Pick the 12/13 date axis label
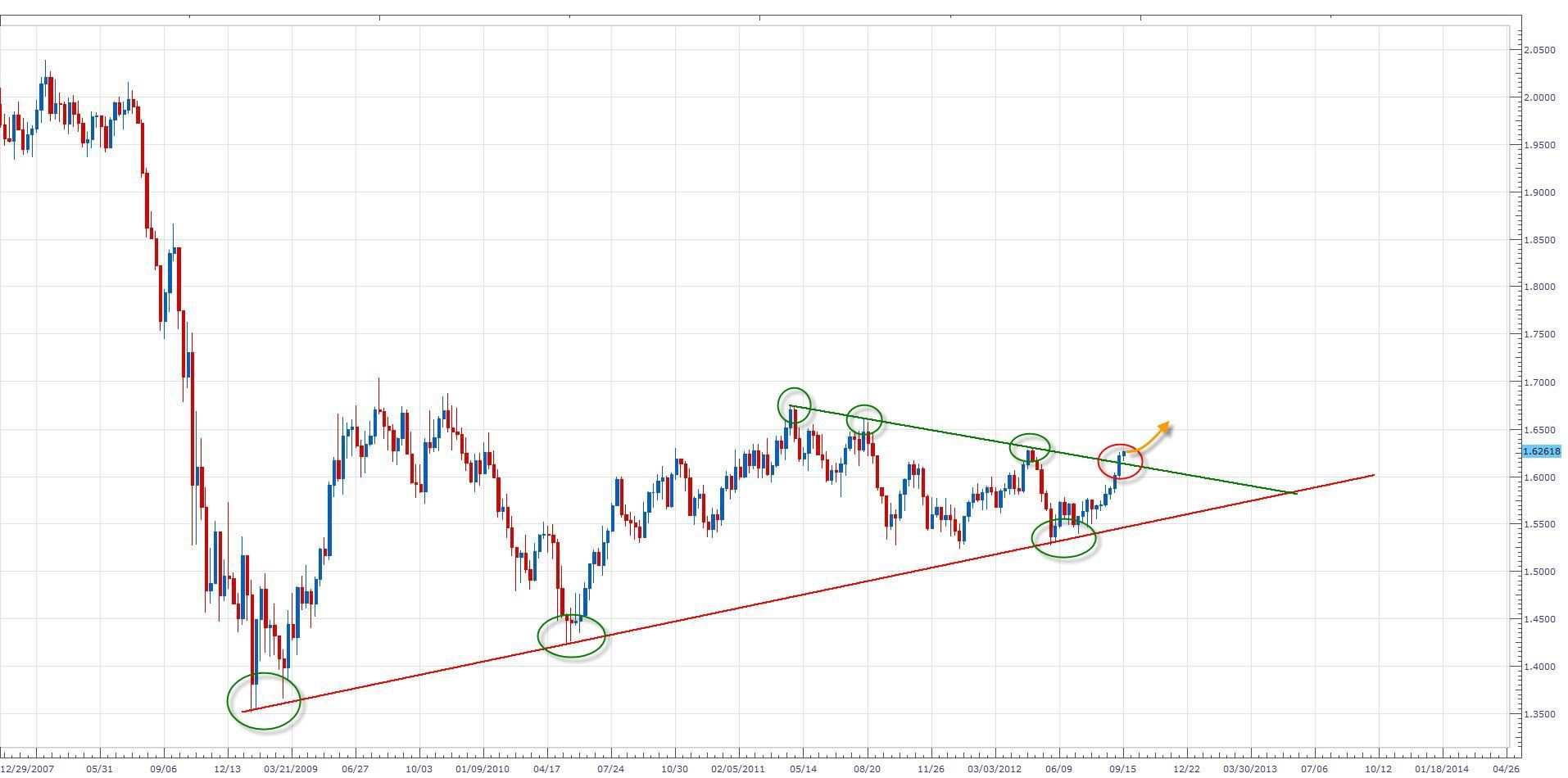 pyautogui.click(x=227, y=769)
